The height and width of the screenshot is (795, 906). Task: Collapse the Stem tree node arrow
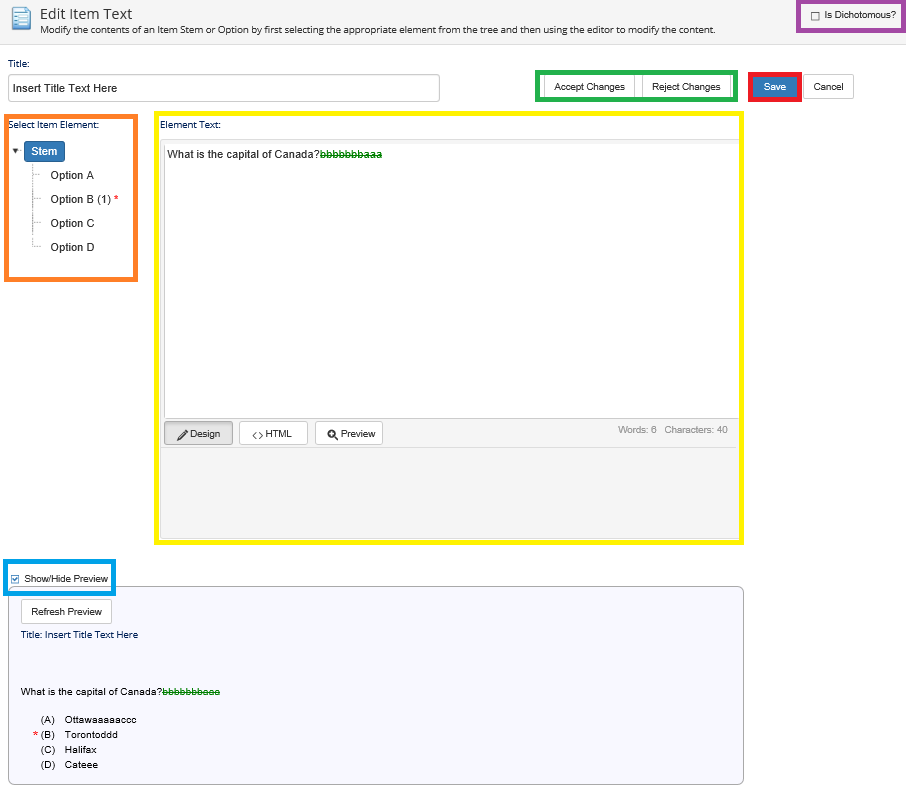pos(15,152)
